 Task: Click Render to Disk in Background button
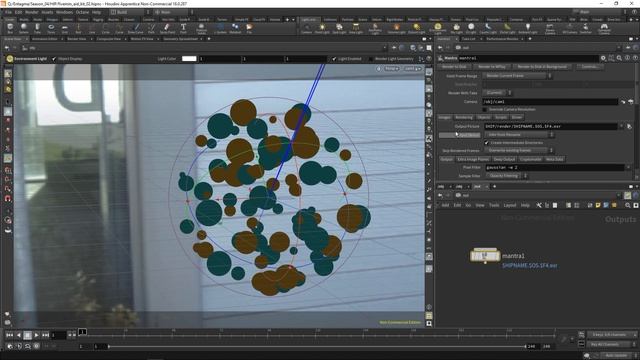(542, 67)
